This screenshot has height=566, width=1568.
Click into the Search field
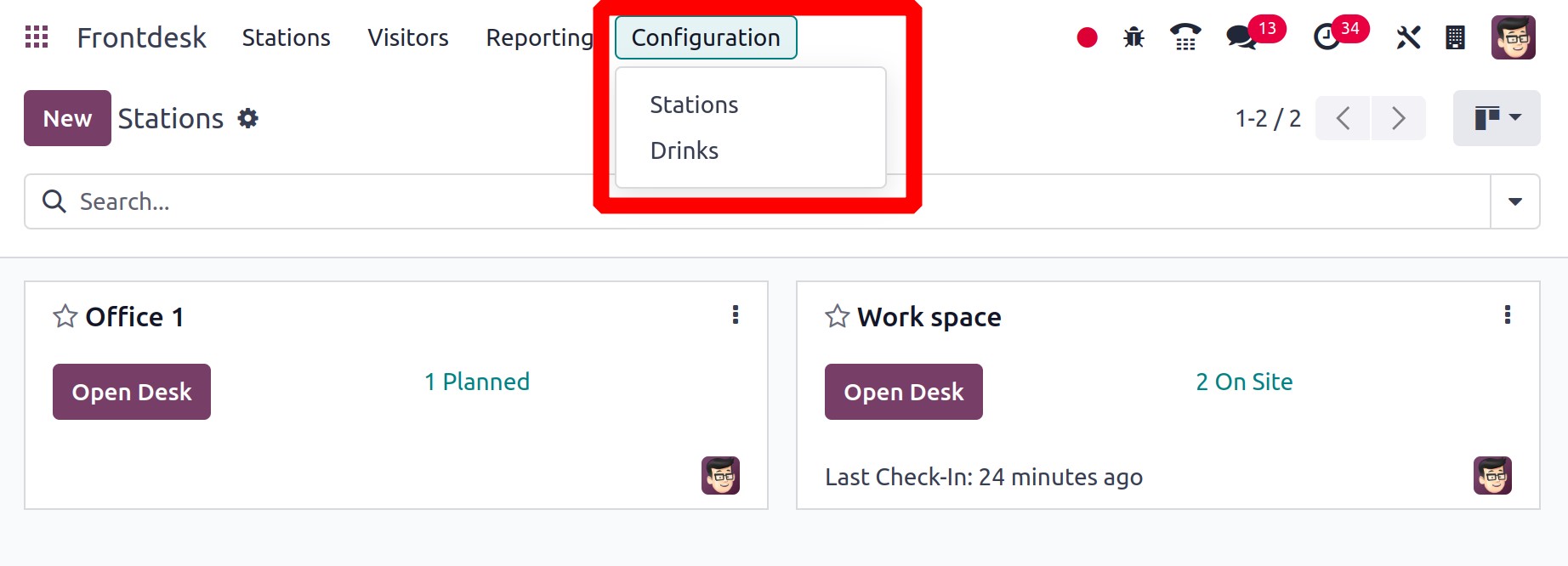tap(757, 201)
